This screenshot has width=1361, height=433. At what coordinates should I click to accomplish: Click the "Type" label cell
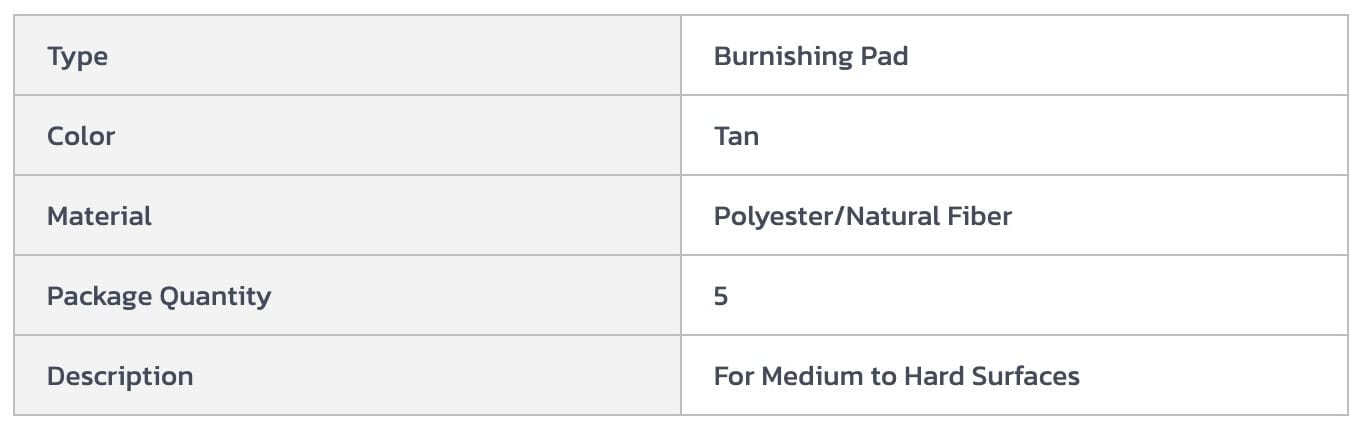point(77,56)
